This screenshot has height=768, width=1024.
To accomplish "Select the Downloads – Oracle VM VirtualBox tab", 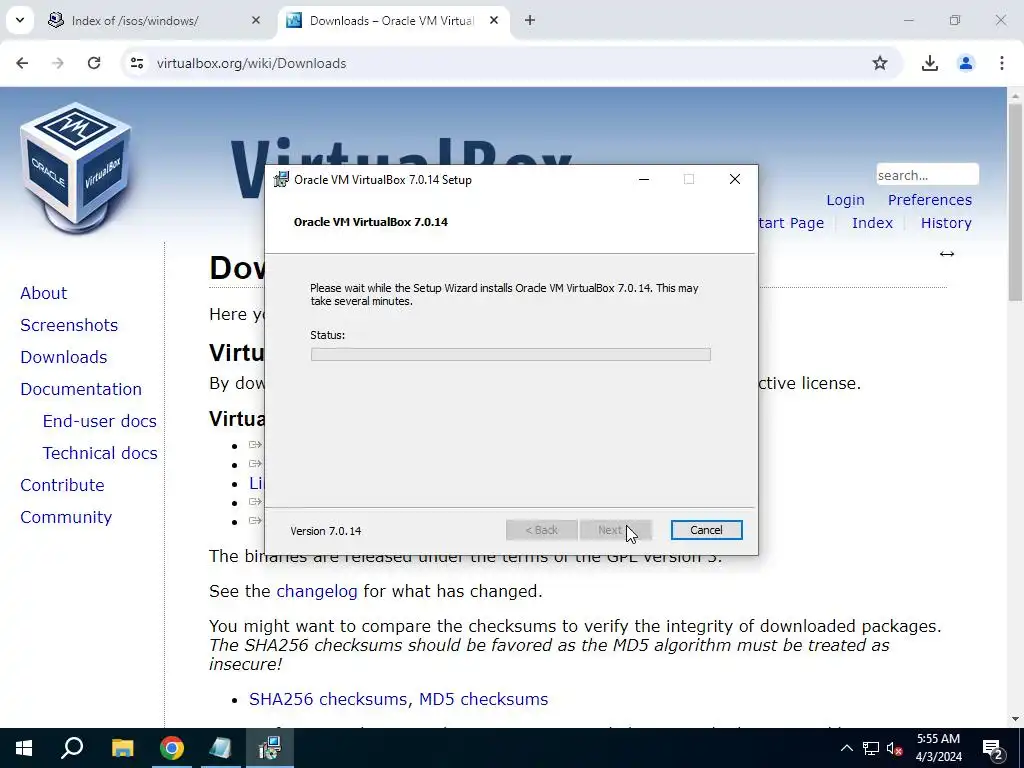I will pyautogui.click(x=391, y=21).
